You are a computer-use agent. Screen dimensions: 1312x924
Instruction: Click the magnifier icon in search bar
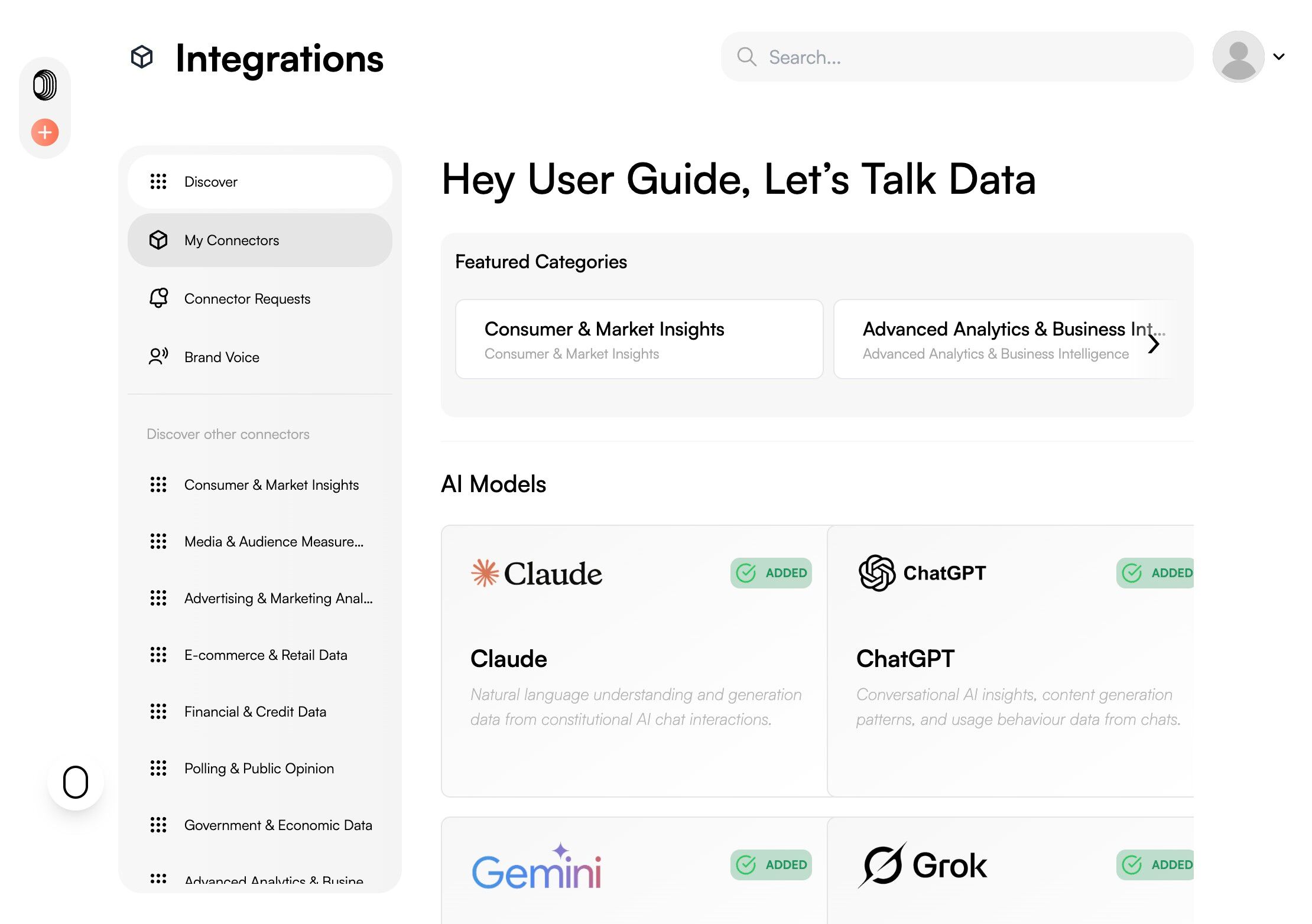click(x=746, y=57)
